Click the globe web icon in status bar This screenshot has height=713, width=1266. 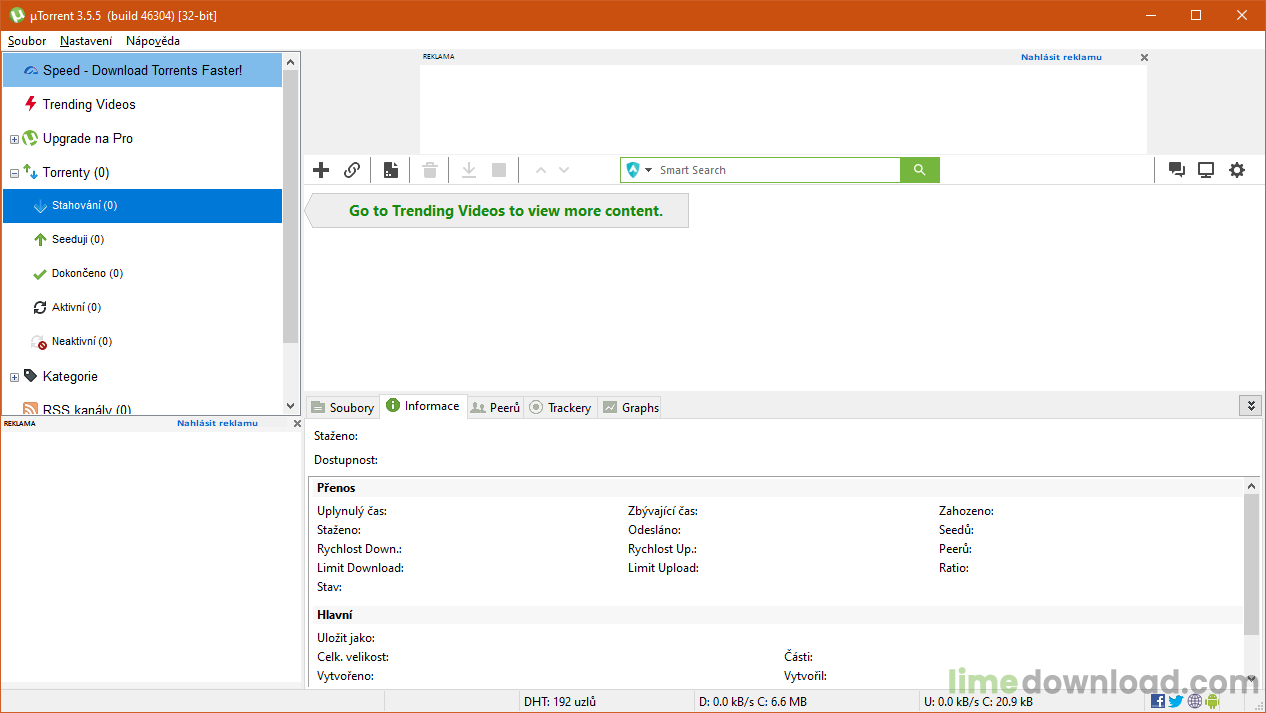tap(1195, 701)
